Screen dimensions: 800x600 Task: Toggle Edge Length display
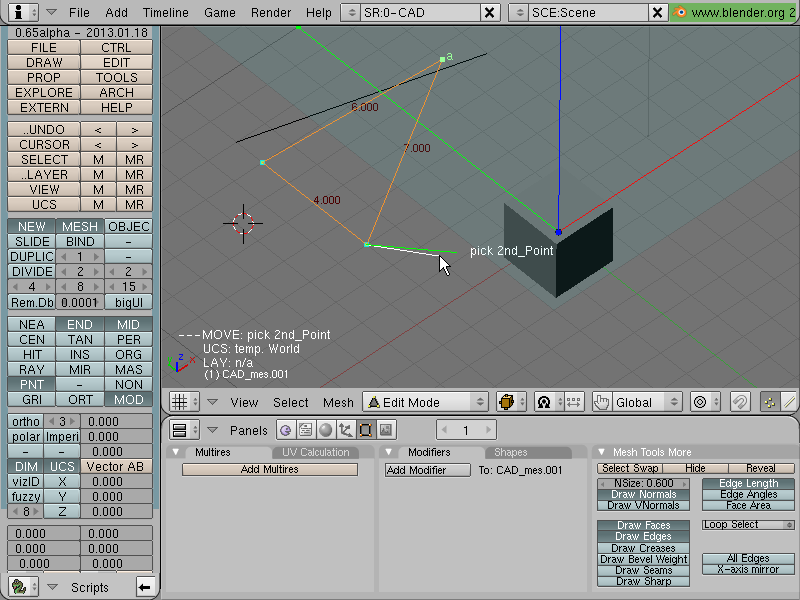click(x=748, y=483)
